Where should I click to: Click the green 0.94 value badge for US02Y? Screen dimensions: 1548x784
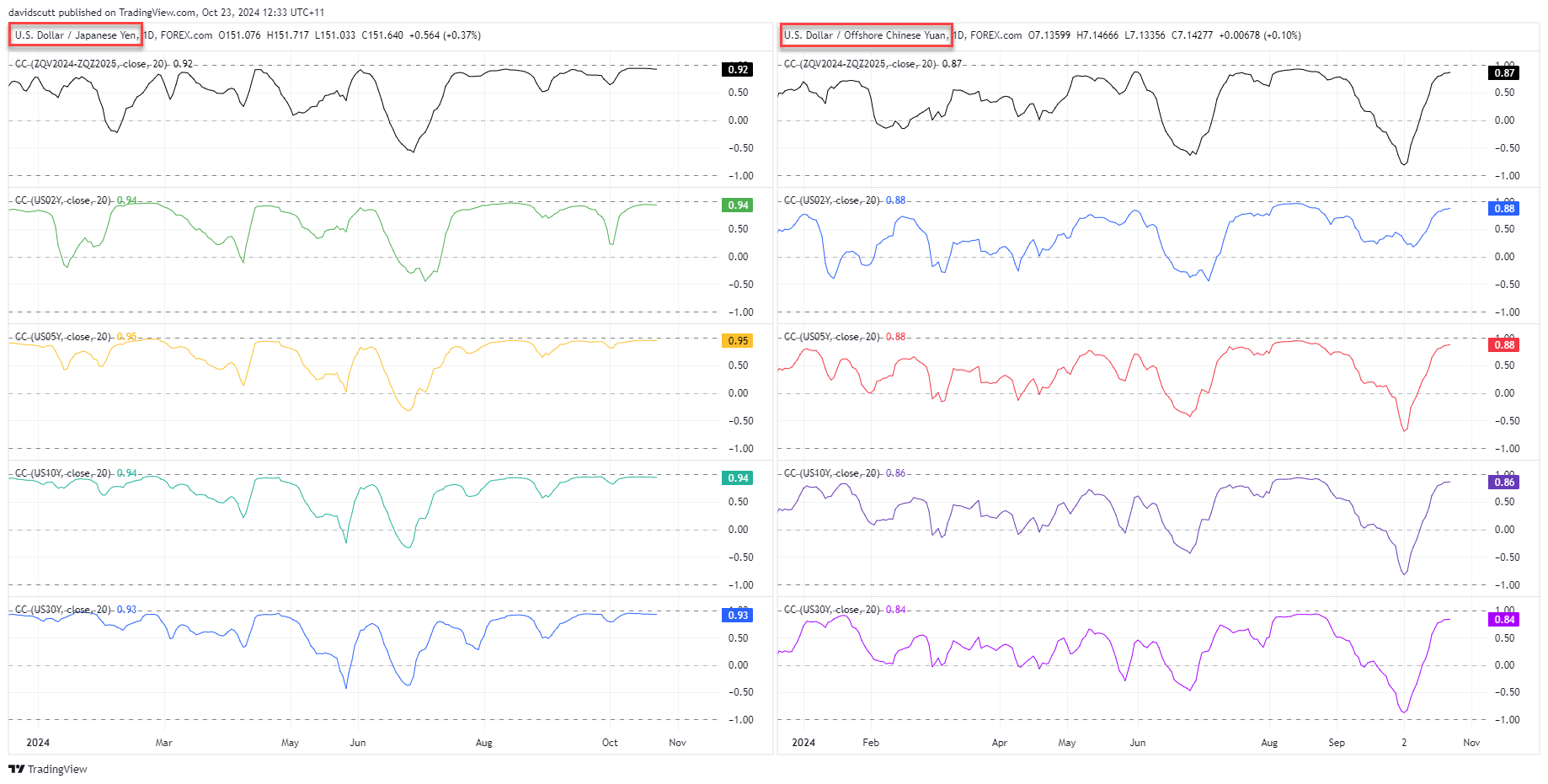[x=738, y=205]
